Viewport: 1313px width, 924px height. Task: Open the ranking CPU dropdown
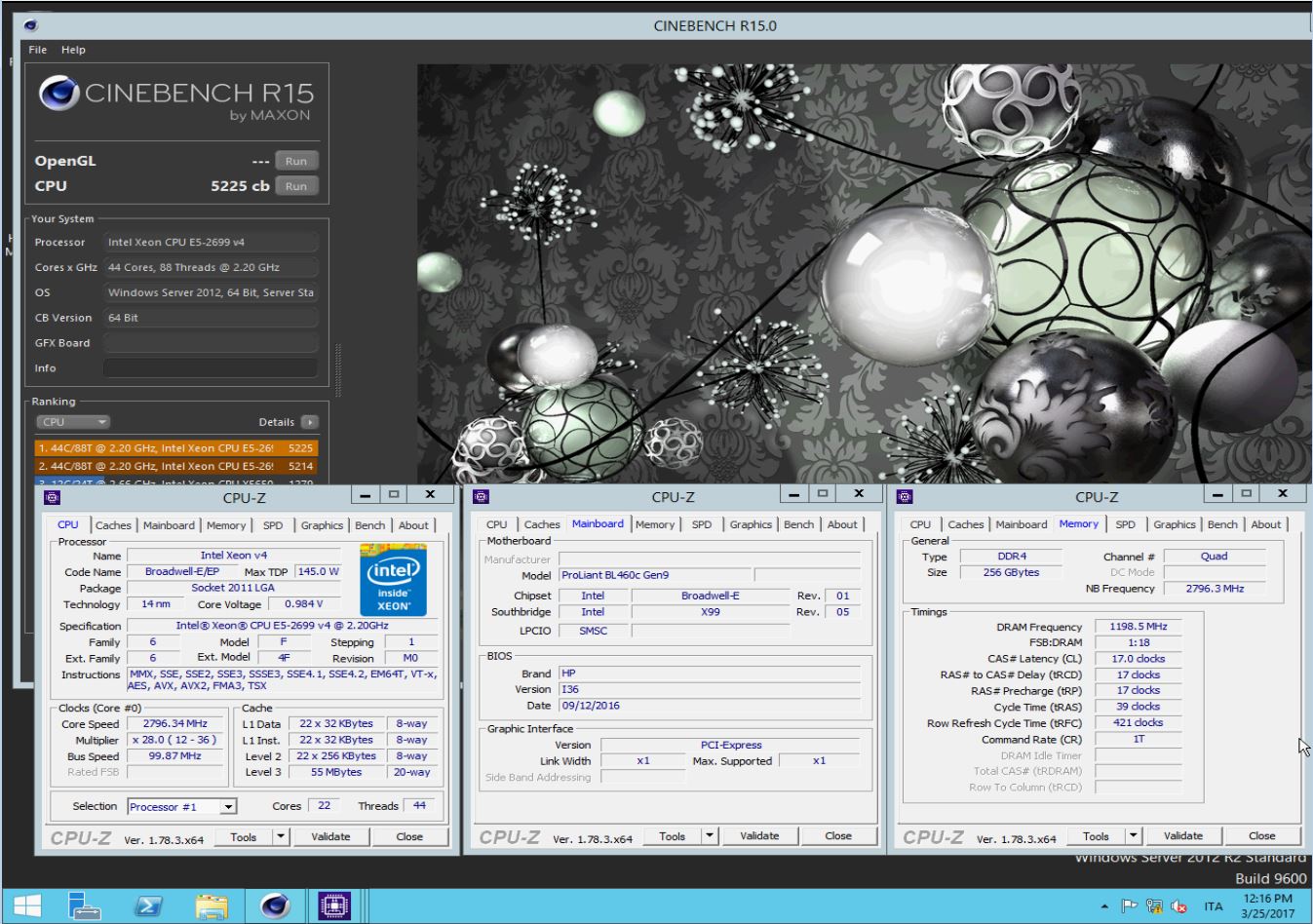(74, 422)
